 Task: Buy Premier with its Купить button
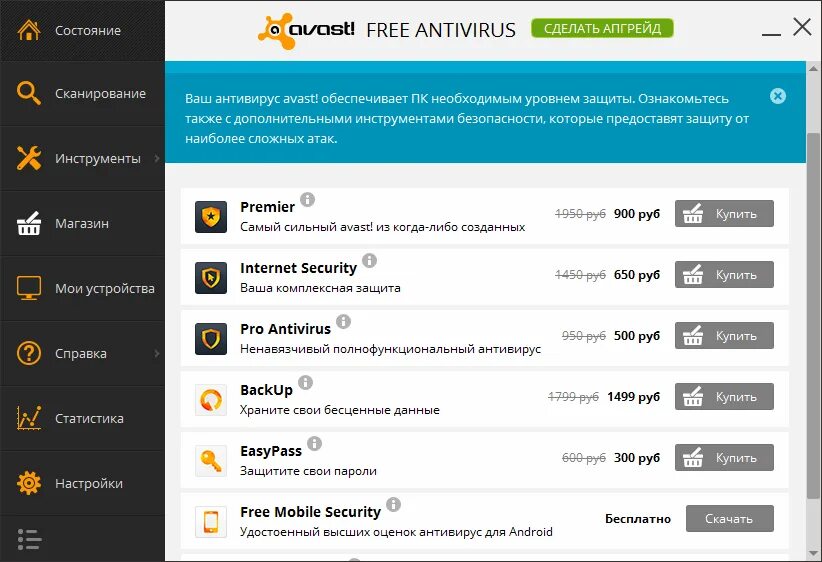tap(724, 213)
